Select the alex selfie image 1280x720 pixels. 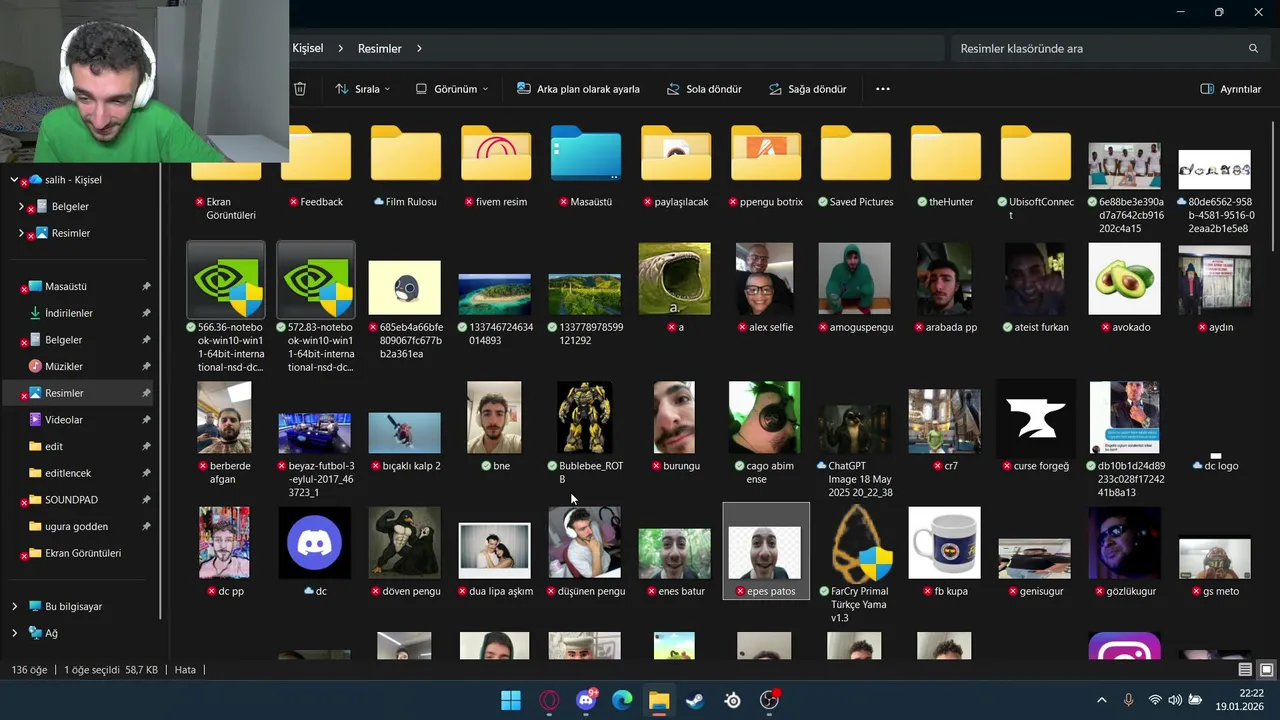click(765, 288)
